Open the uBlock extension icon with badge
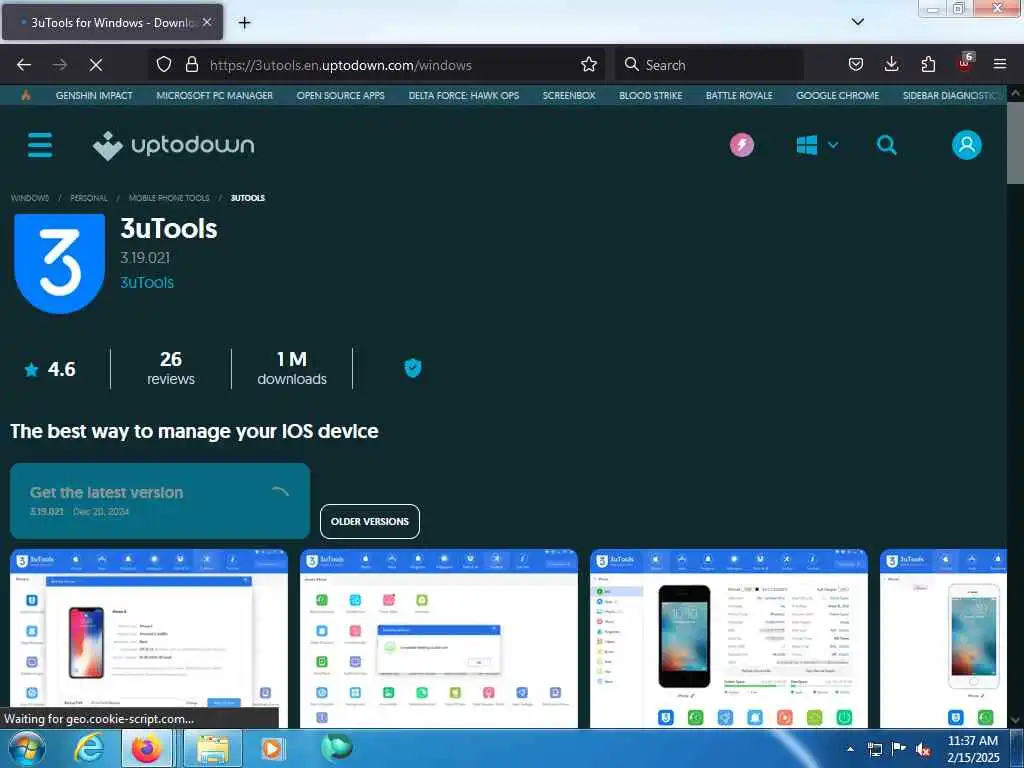Screen dimensions: 1024x768 pyautogui.click(x=965, y=63)
